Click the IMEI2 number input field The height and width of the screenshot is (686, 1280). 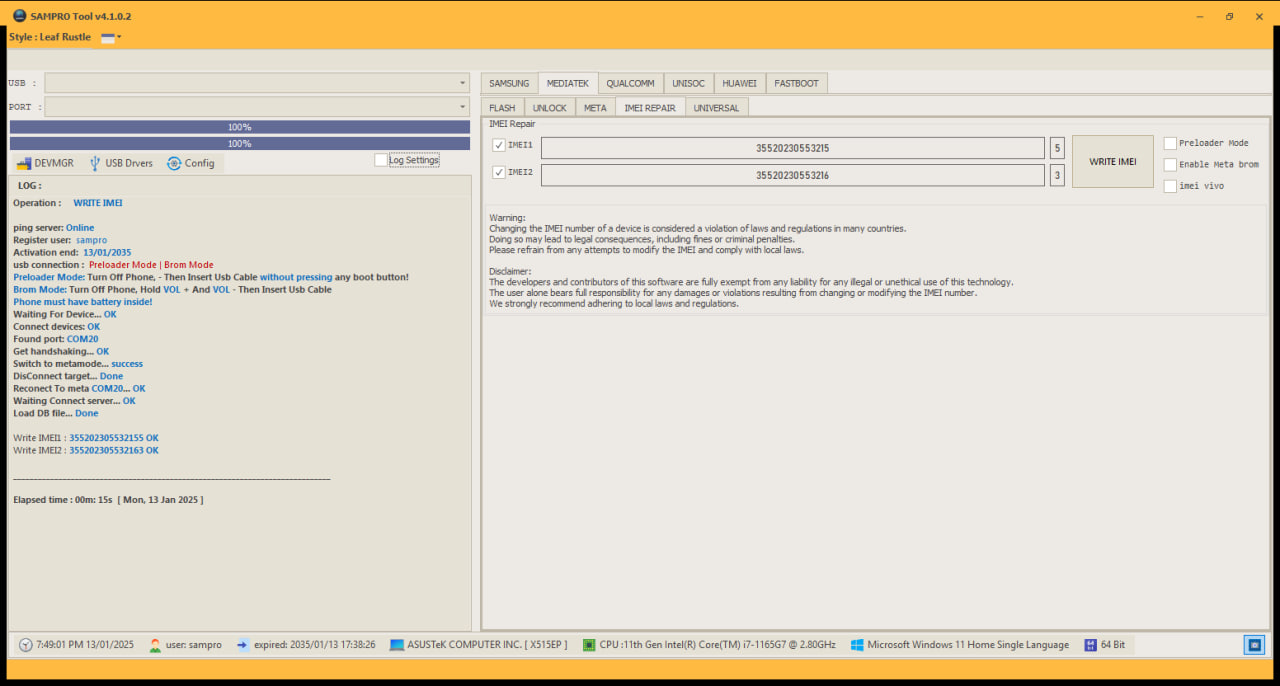[793, 175]
